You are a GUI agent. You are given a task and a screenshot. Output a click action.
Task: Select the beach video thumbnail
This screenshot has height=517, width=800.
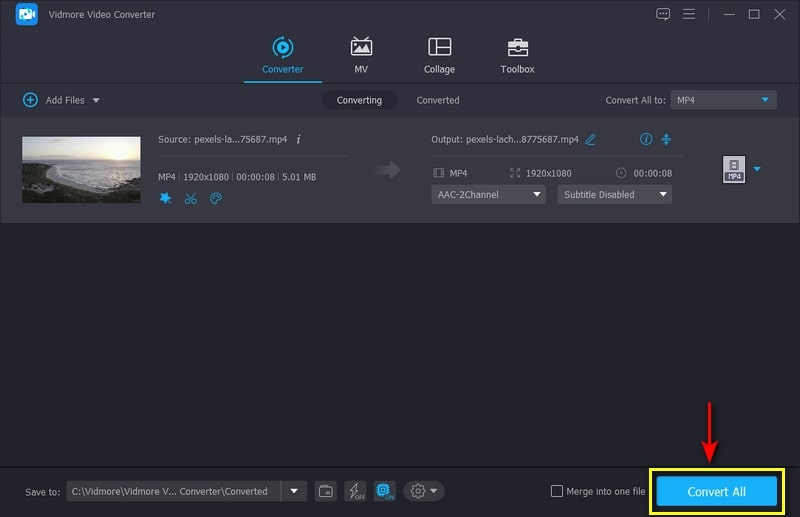click(81, 170)
